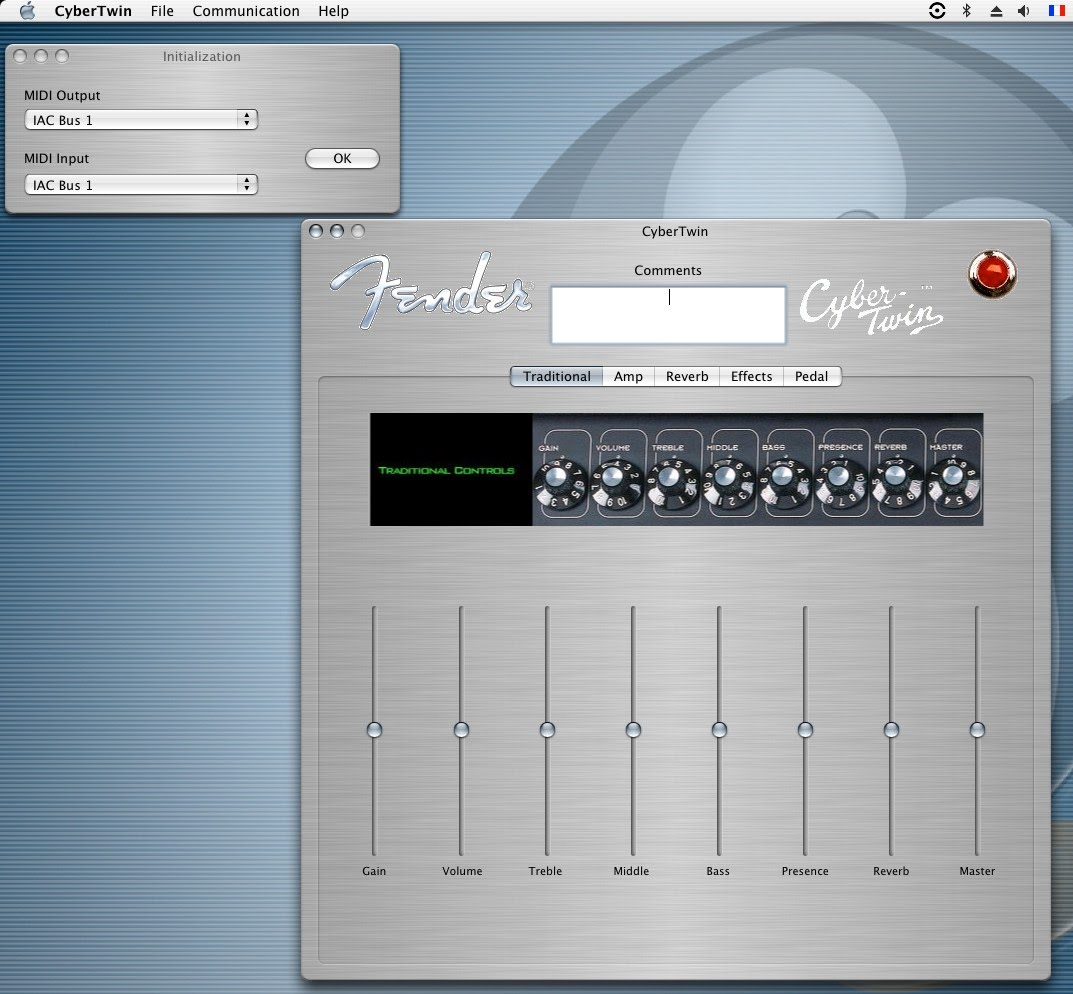Click the Fender logo

[431, 290]
